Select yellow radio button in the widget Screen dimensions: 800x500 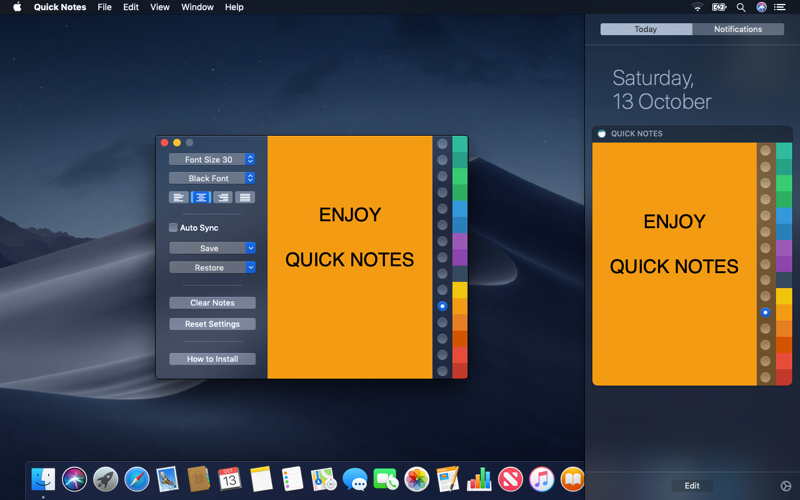(765, 296)
